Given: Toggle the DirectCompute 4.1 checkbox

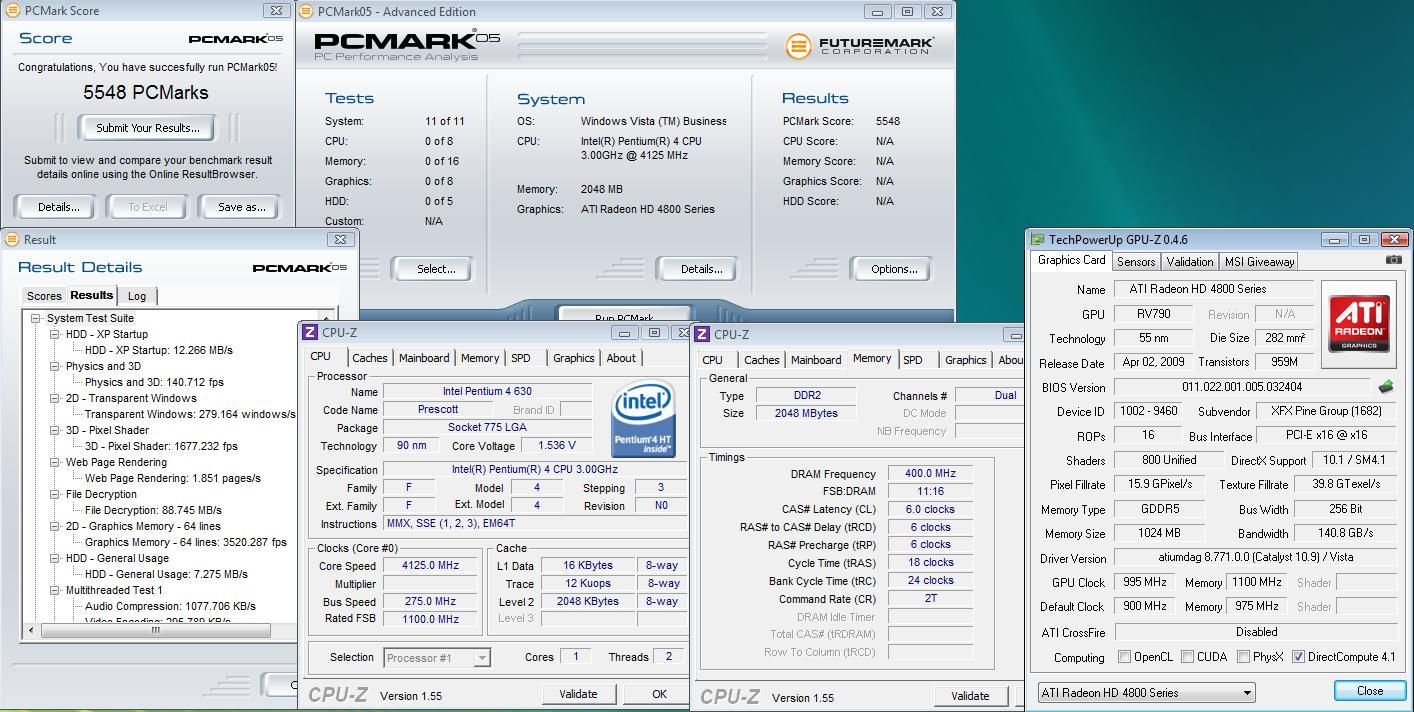Looking at the screenshot, I should point(1298,657).
